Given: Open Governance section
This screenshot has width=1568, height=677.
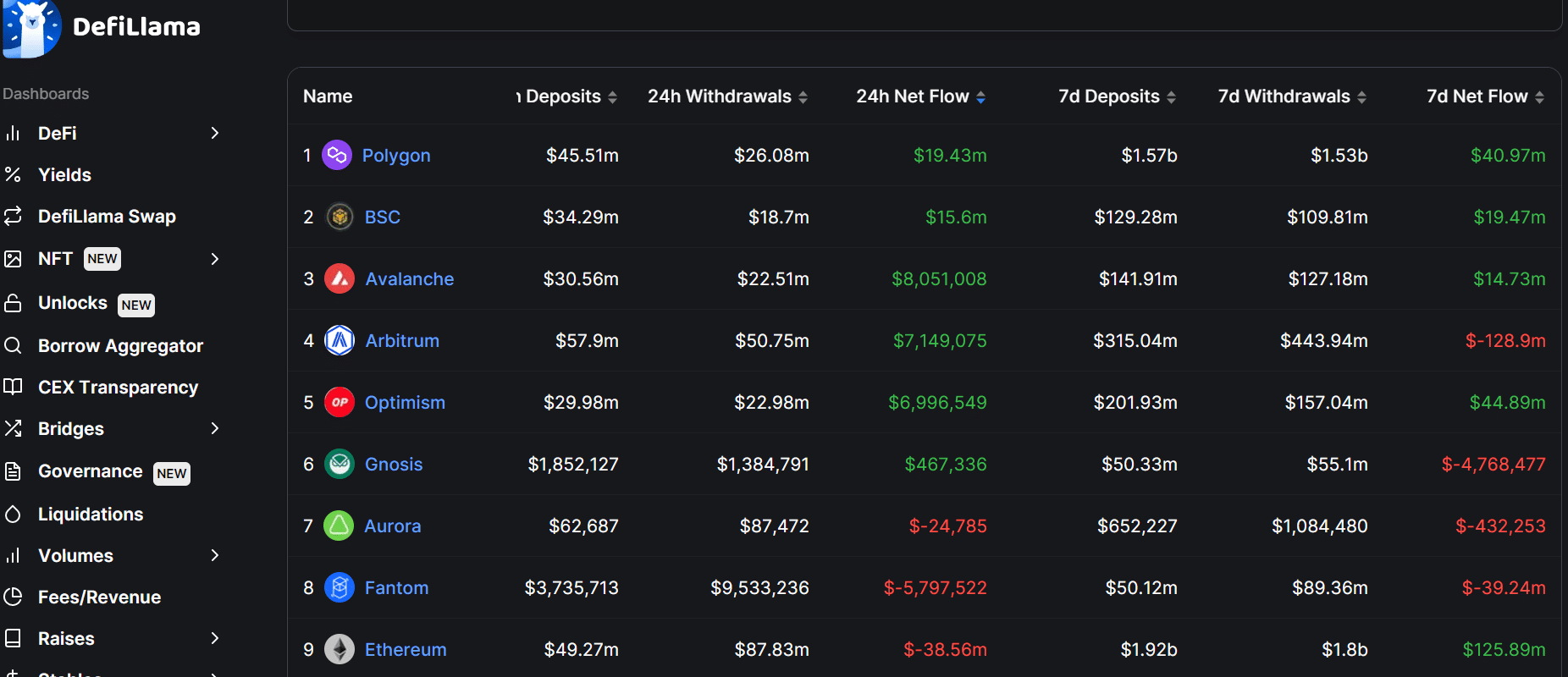Looking at the screenshot, I should tap(91, 471).
